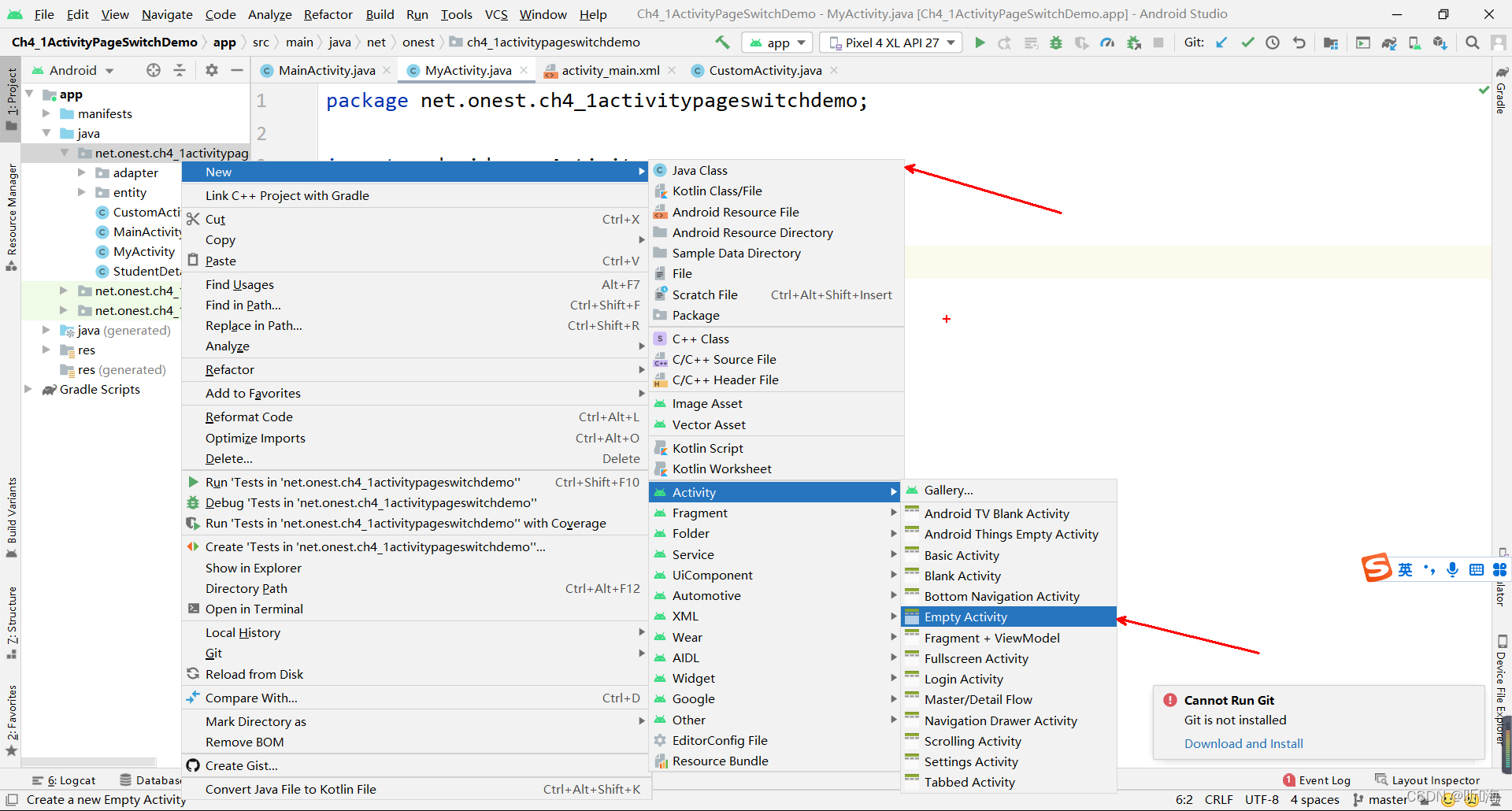
Task: Switch to the CustomActivity.java tab
Action: [765, 70]
